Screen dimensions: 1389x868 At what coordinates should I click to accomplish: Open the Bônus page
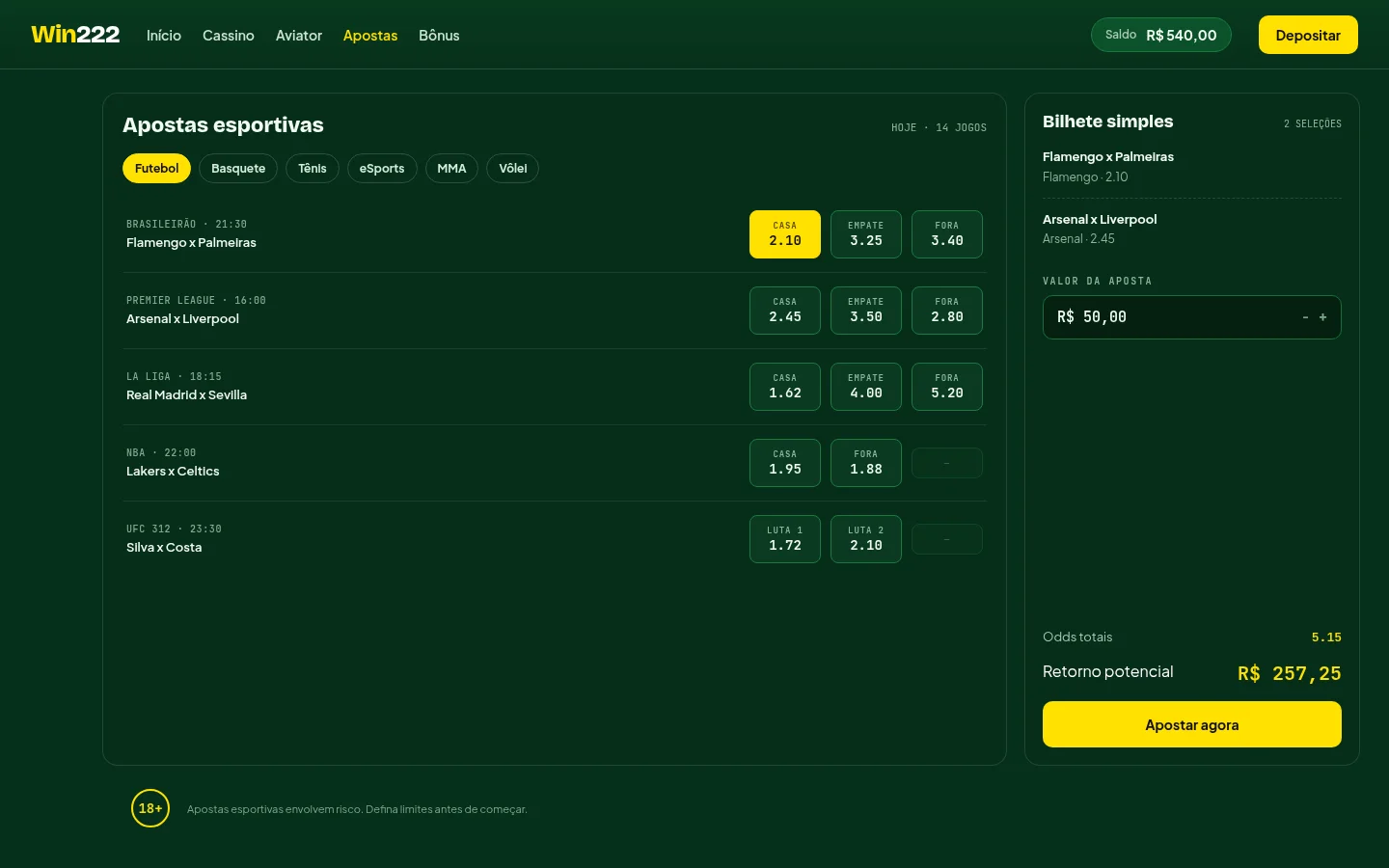click(439, 36)
